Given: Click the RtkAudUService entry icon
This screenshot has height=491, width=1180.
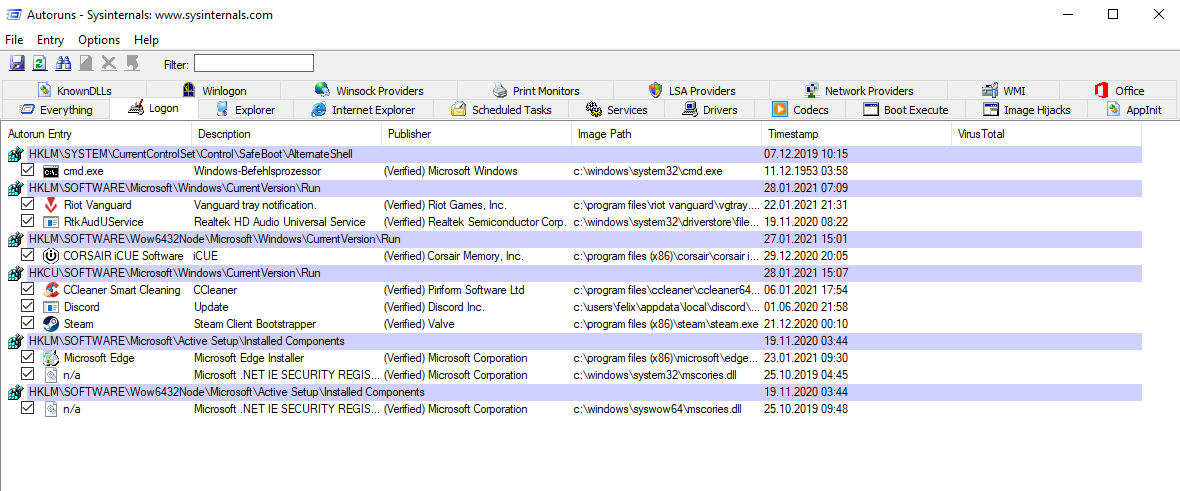Looking at the screenshot, I should point(50,222).
